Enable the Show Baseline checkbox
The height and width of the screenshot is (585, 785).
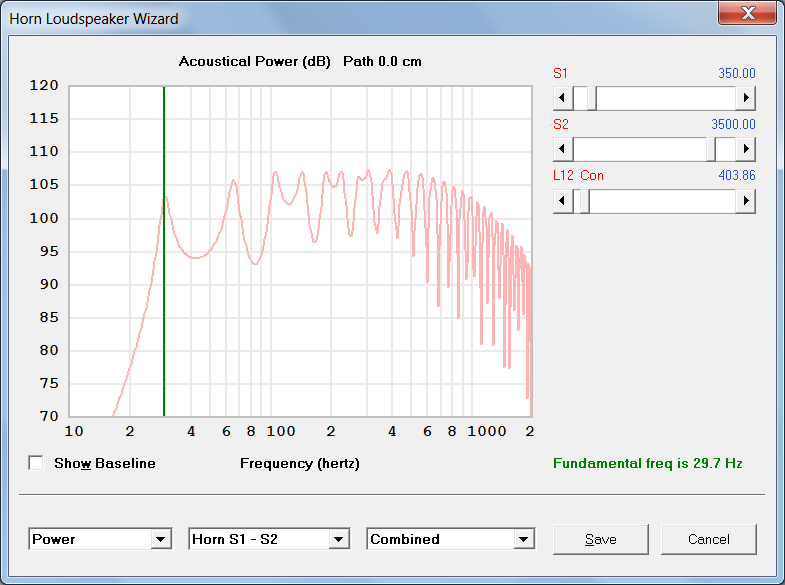click(x=36, y=463)
